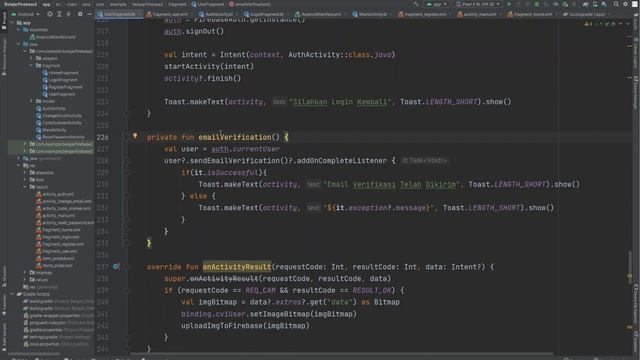The image size is (640, 360).
Task: Click Collapse All icon in project panel
Action: (69, 14)
